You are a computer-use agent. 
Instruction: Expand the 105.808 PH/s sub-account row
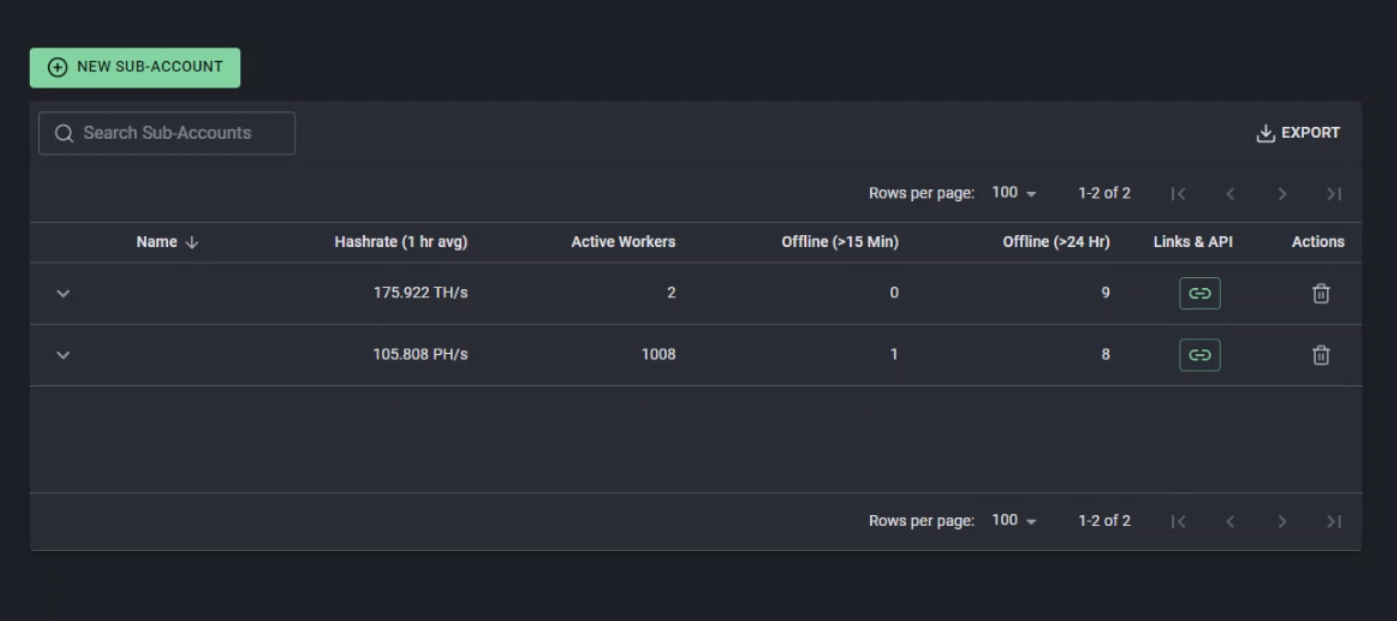pos(63,355)
